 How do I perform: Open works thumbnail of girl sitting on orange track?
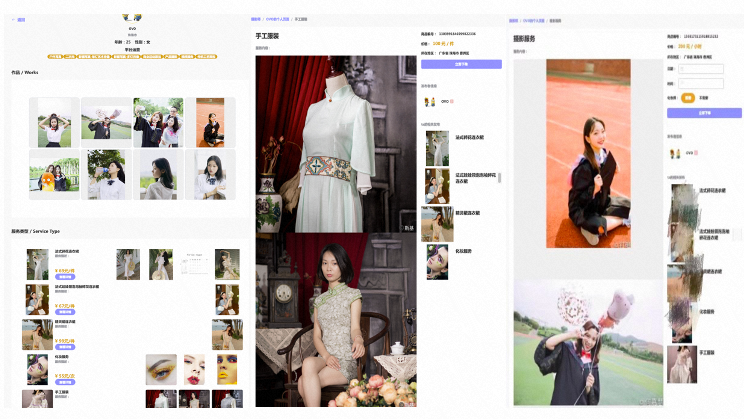click(210, 122)
